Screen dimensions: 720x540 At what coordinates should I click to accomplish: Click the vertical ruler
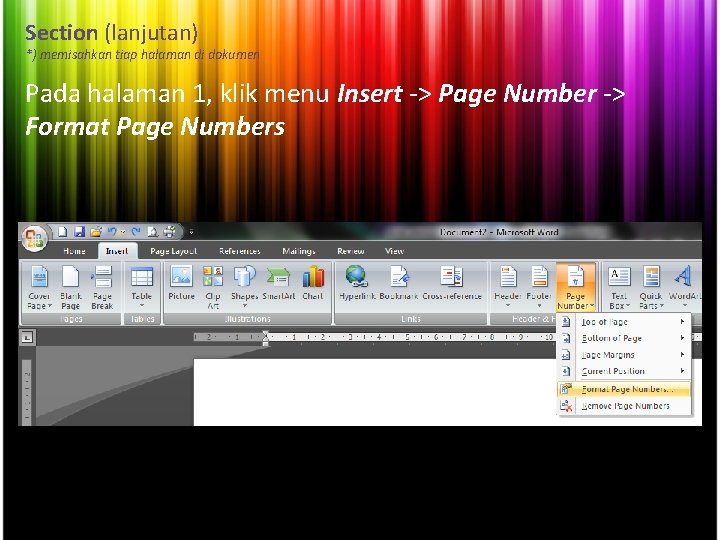27,393
